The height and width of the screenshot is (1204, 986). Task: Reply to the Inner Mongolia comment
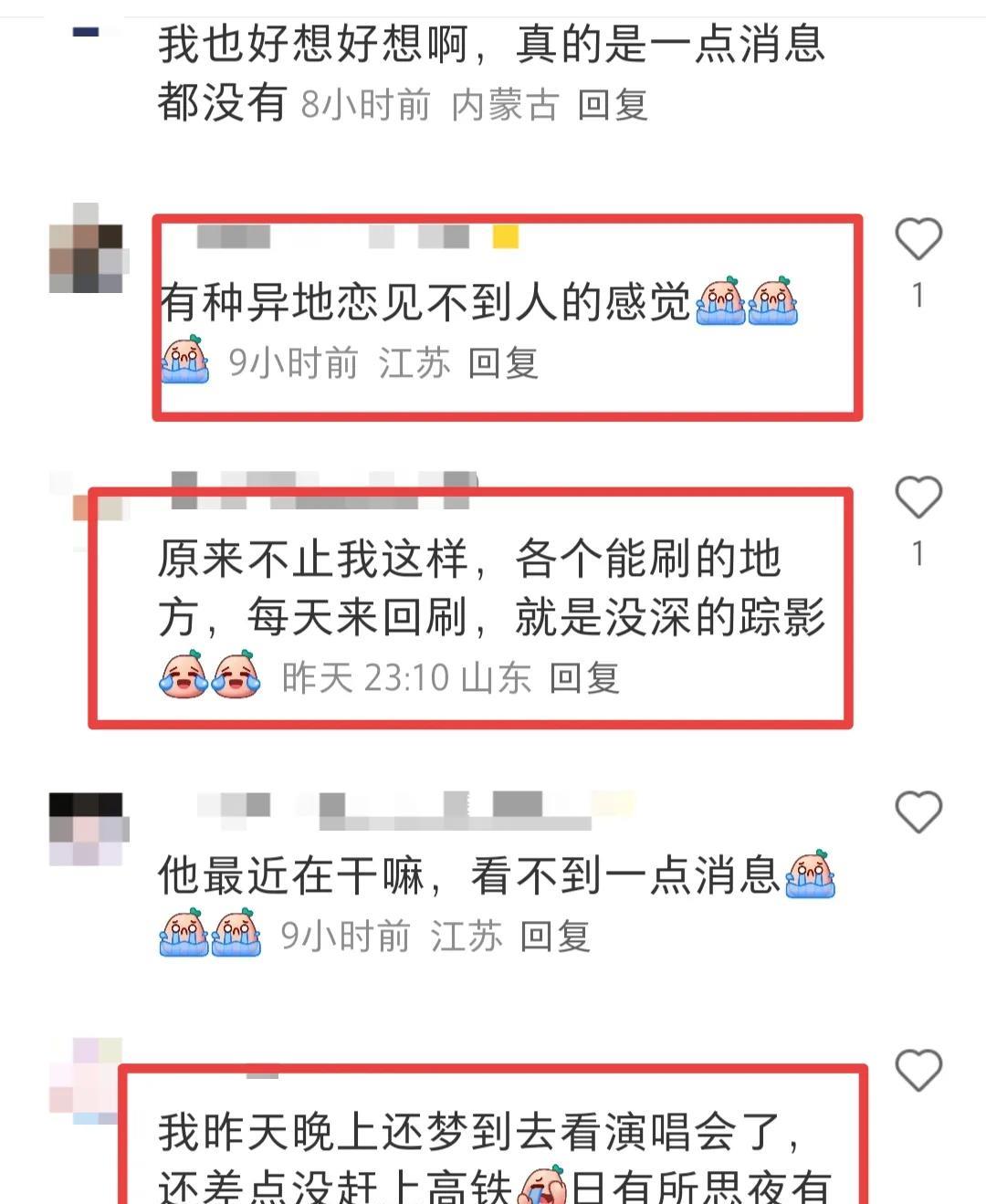click(613, 105)
